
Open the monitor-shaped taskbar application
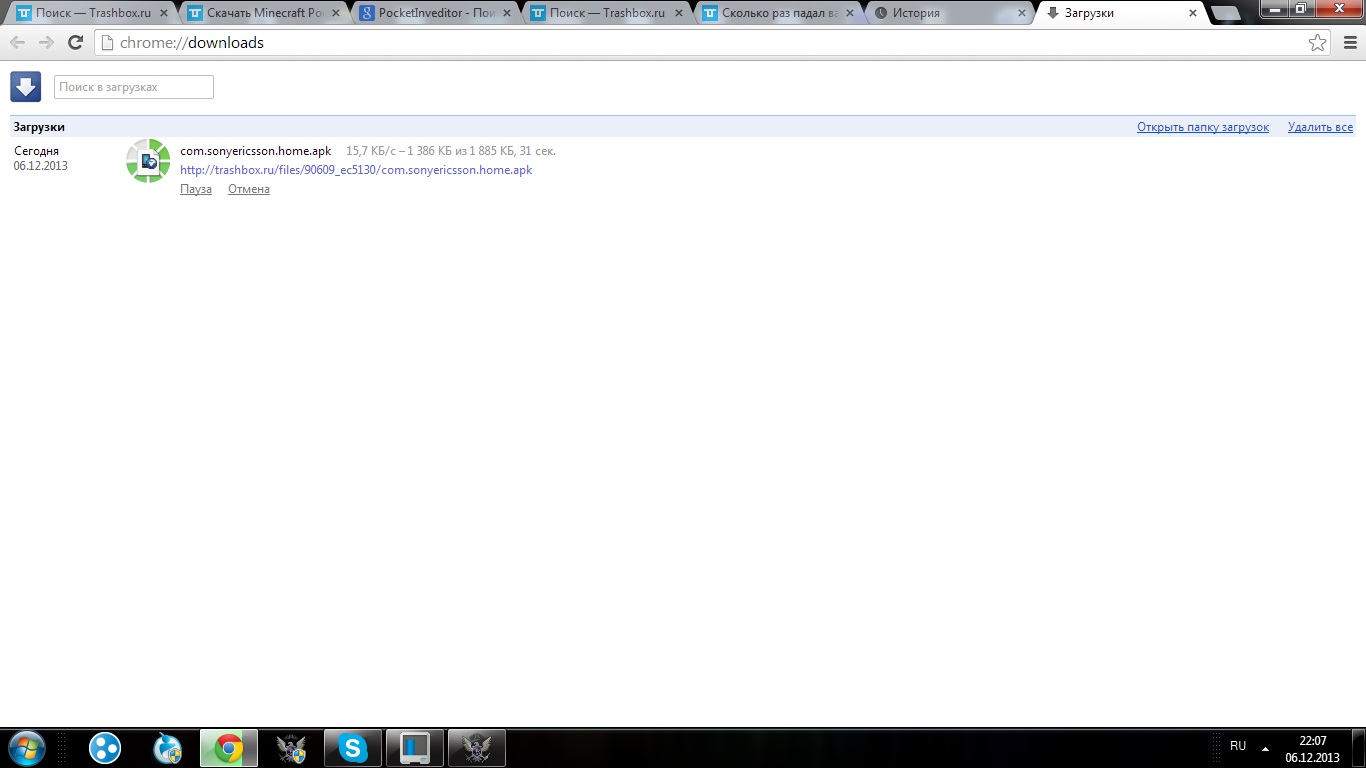click(x=415, y=748)
